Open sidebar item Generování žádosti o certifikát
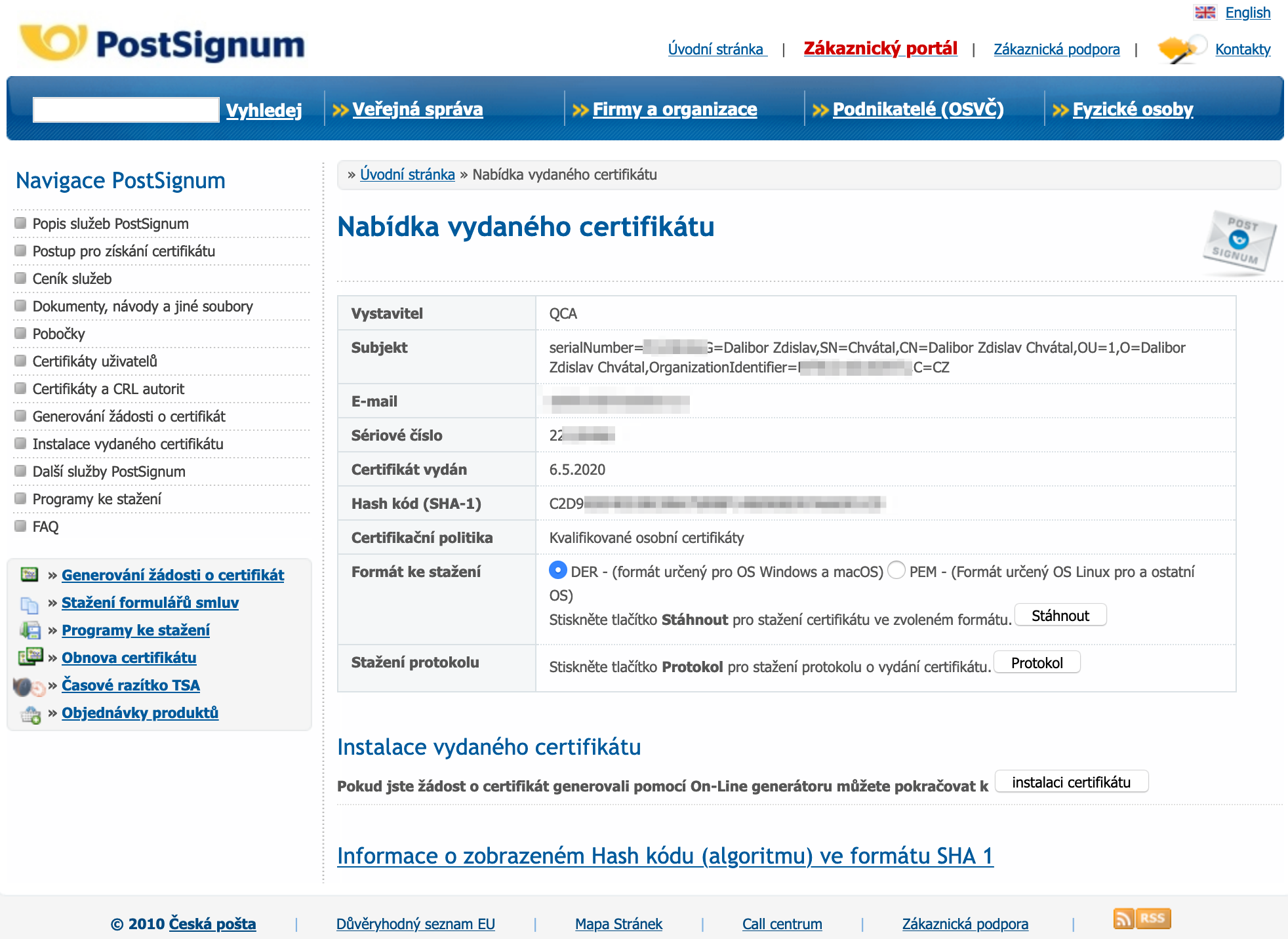Image resolution: width=1288 pixels, height=939 pixels. click(x=129, y=416)
